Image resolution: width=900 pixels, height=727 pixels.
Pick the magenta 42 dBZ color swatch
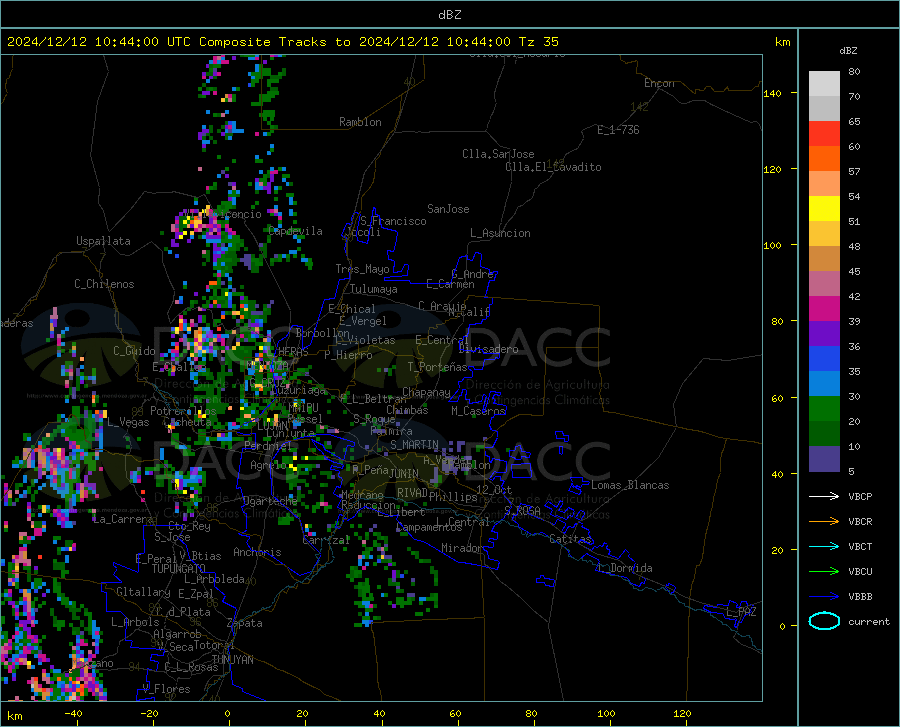824,309
